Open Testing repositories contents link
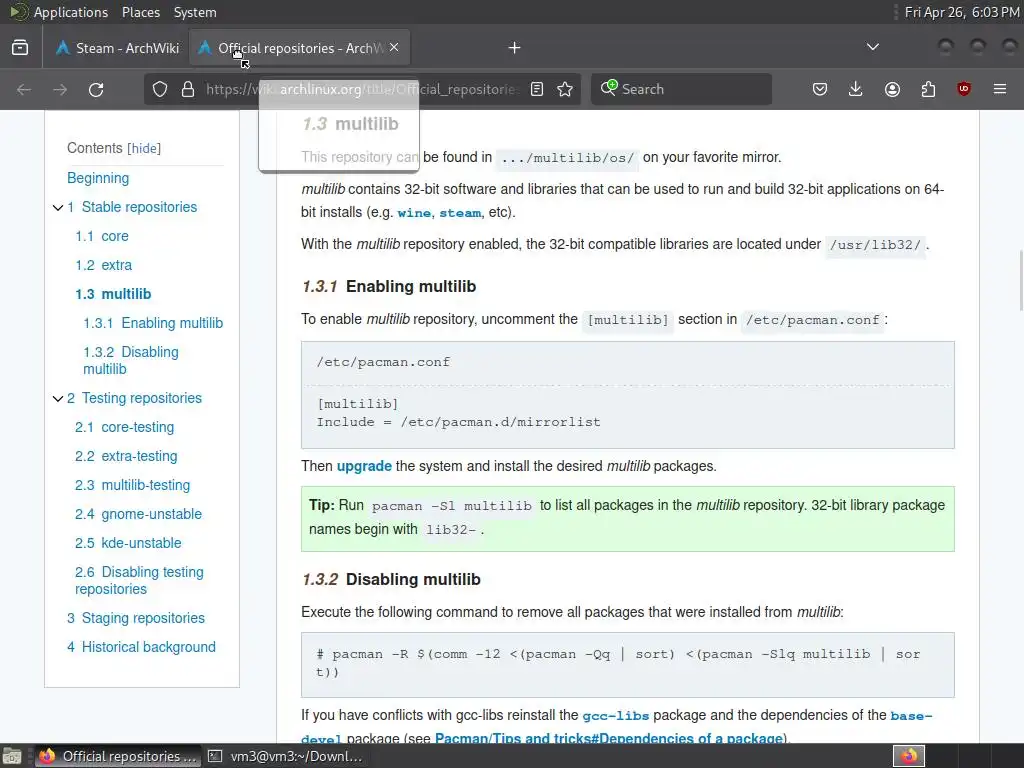This screenshot has height=768, width=1024. pyautogui.click(x=135, y=398)
